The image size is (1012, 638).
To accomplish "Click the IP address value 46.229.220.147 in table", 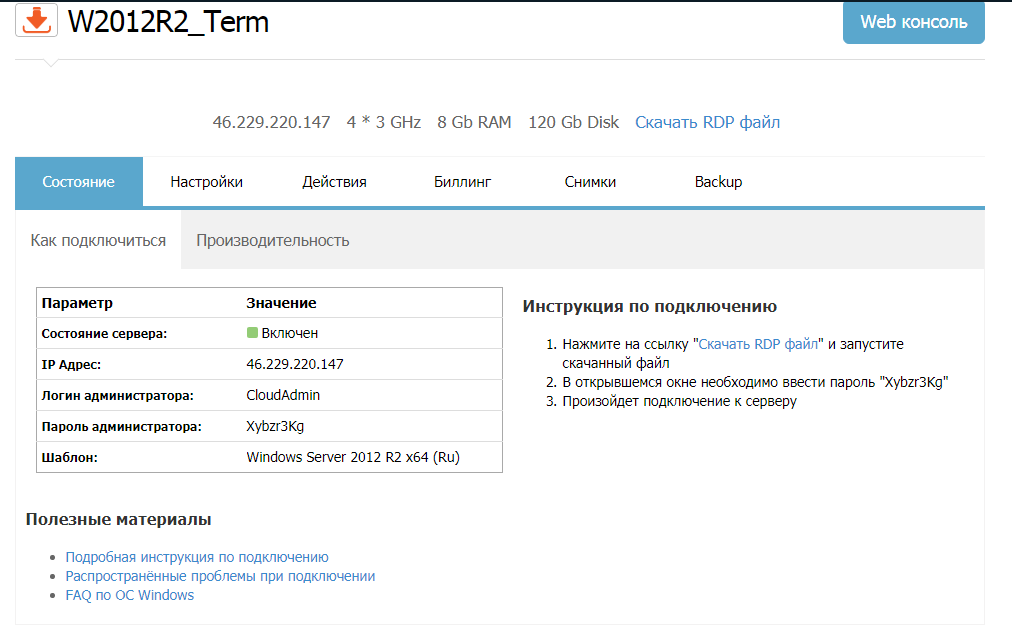I will (295, 364).
